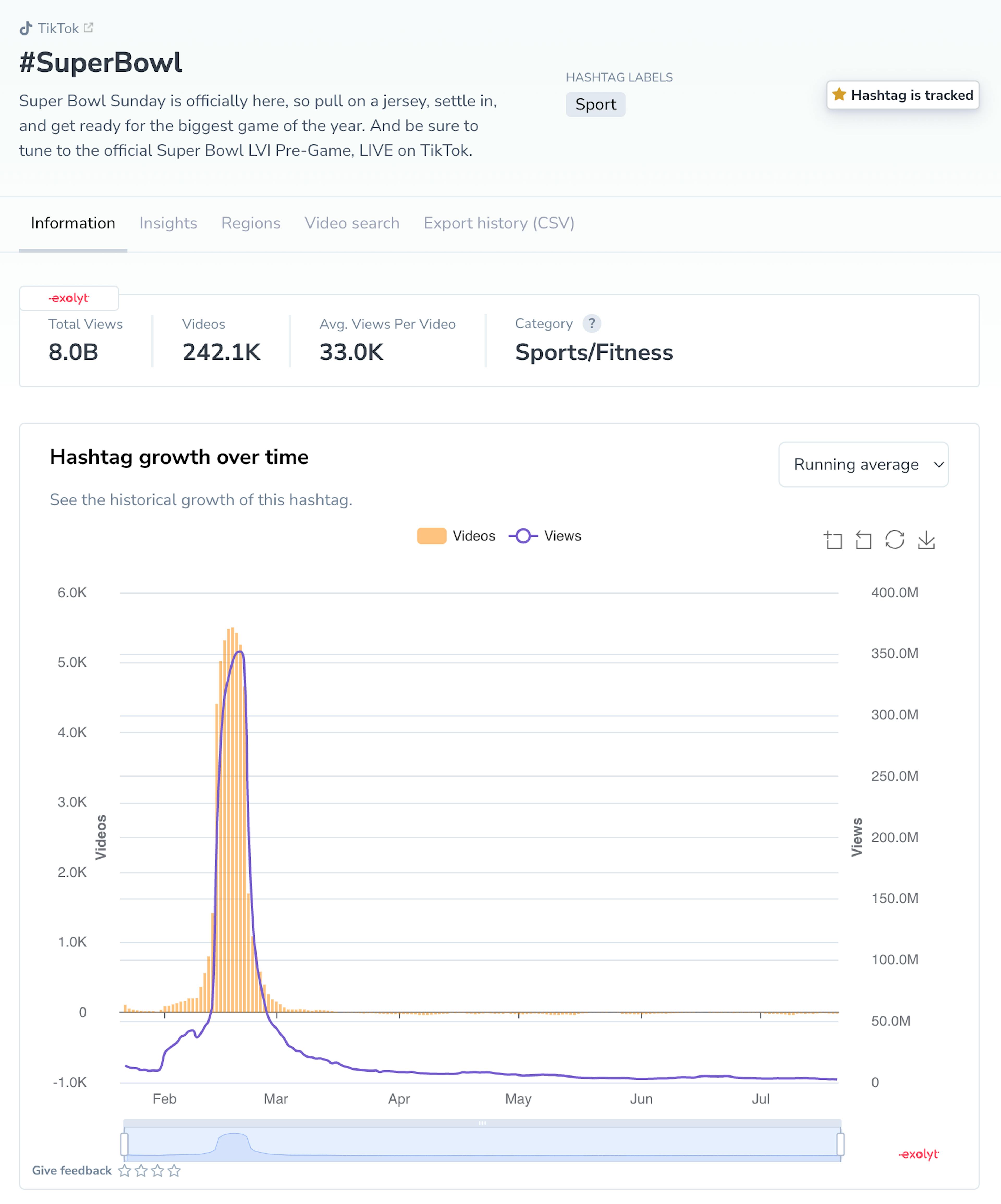Click the gold star tracking icon

click(x=839, y=95)
